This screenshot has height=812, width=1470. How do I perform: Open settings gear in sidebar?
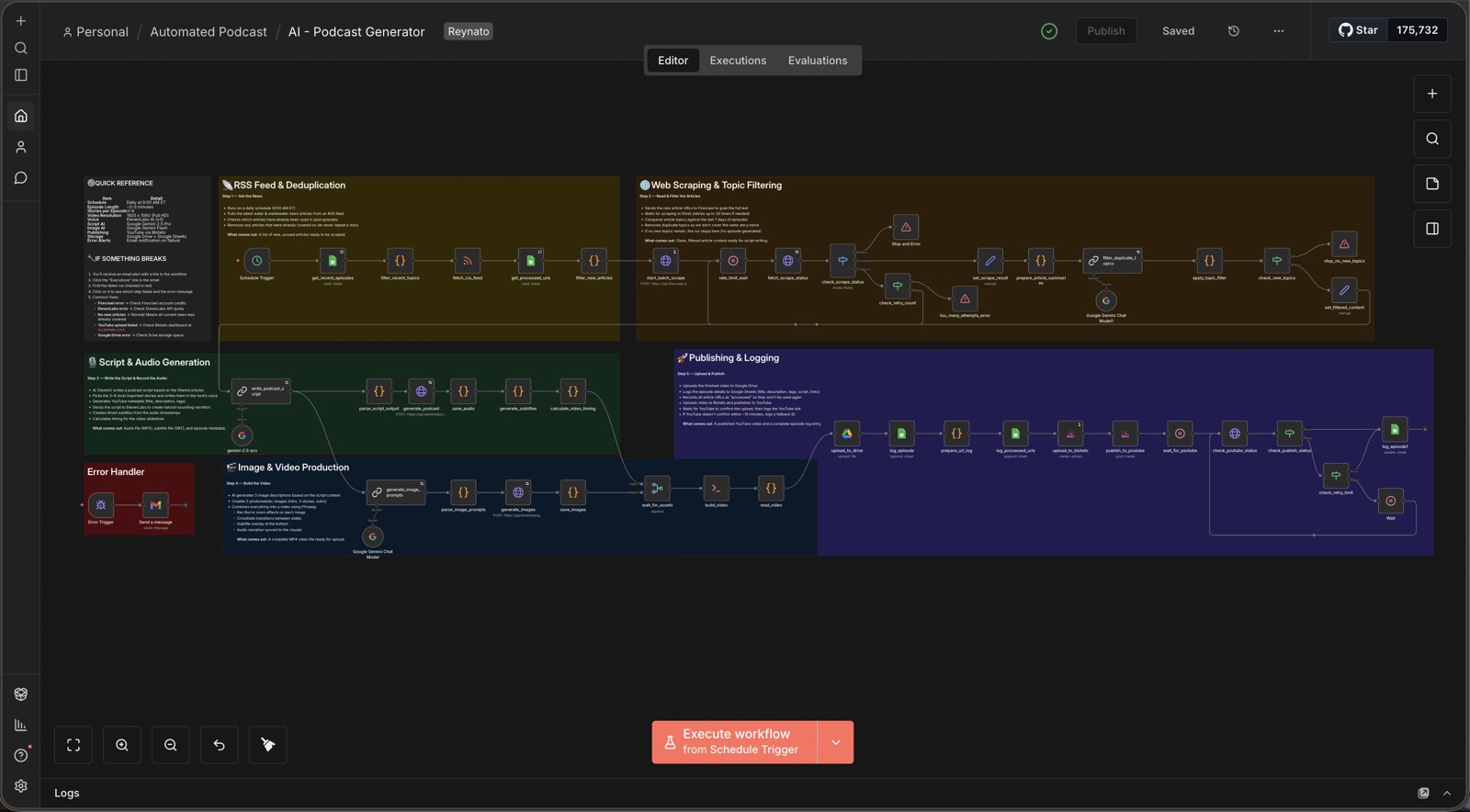[x=21, y=786]
